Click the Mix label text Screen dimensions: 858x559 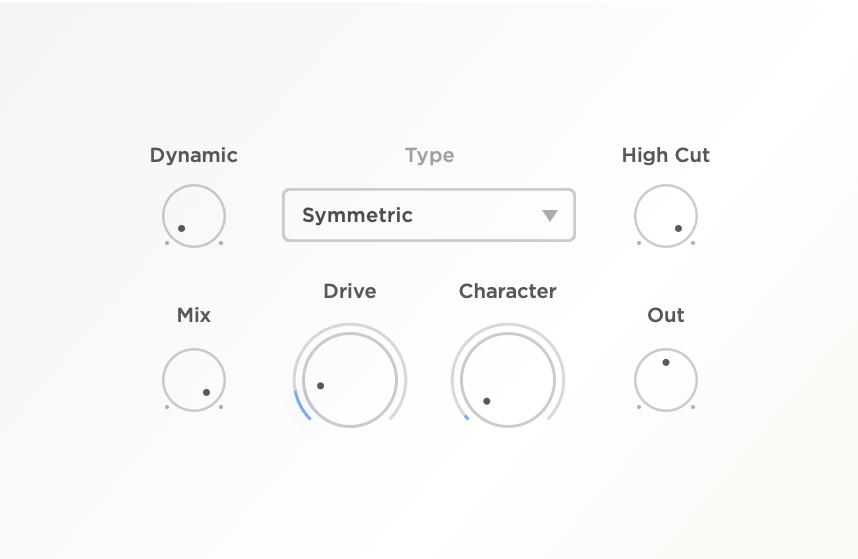click(194, 315)
